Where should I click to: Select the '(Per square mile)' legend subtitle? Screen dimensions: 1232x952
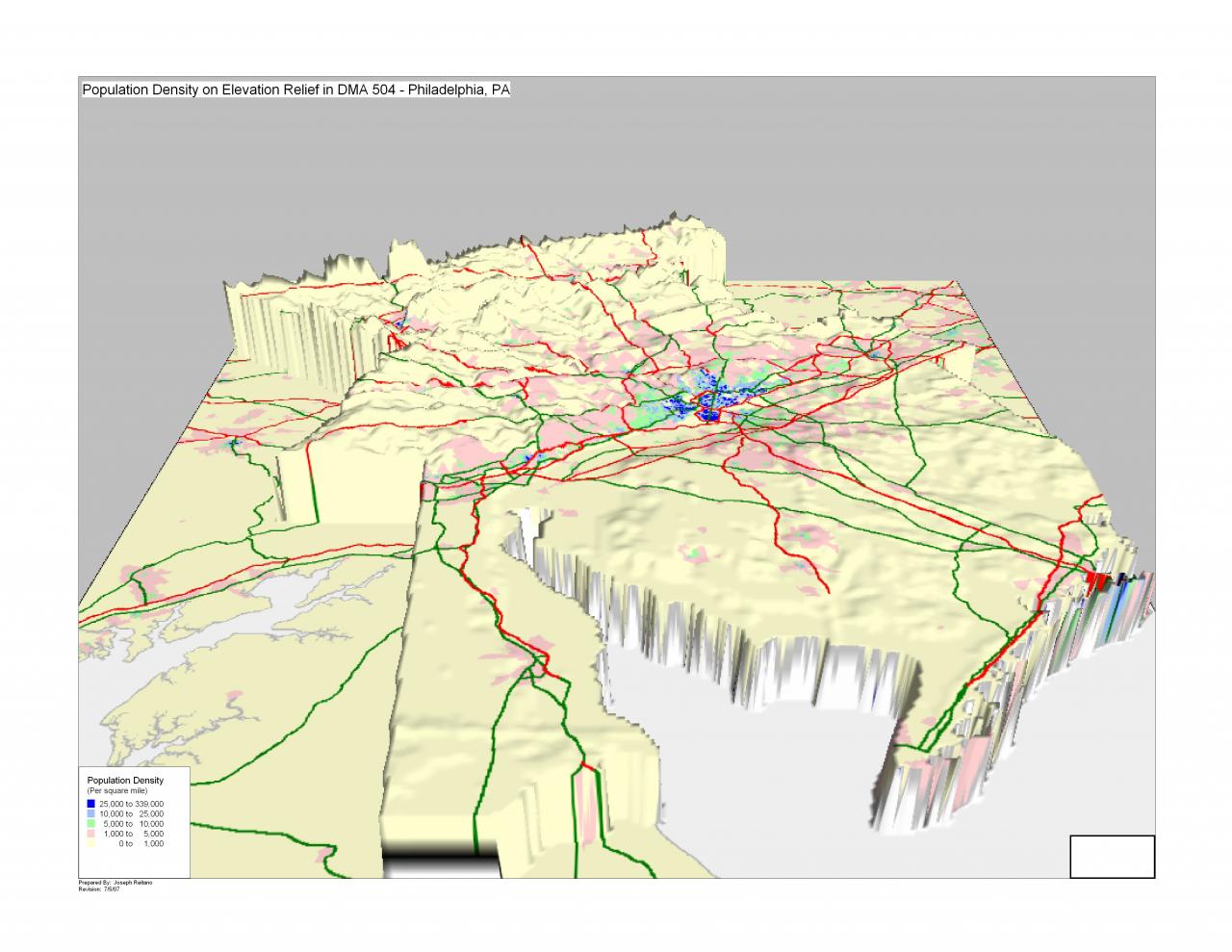[117, 790]
